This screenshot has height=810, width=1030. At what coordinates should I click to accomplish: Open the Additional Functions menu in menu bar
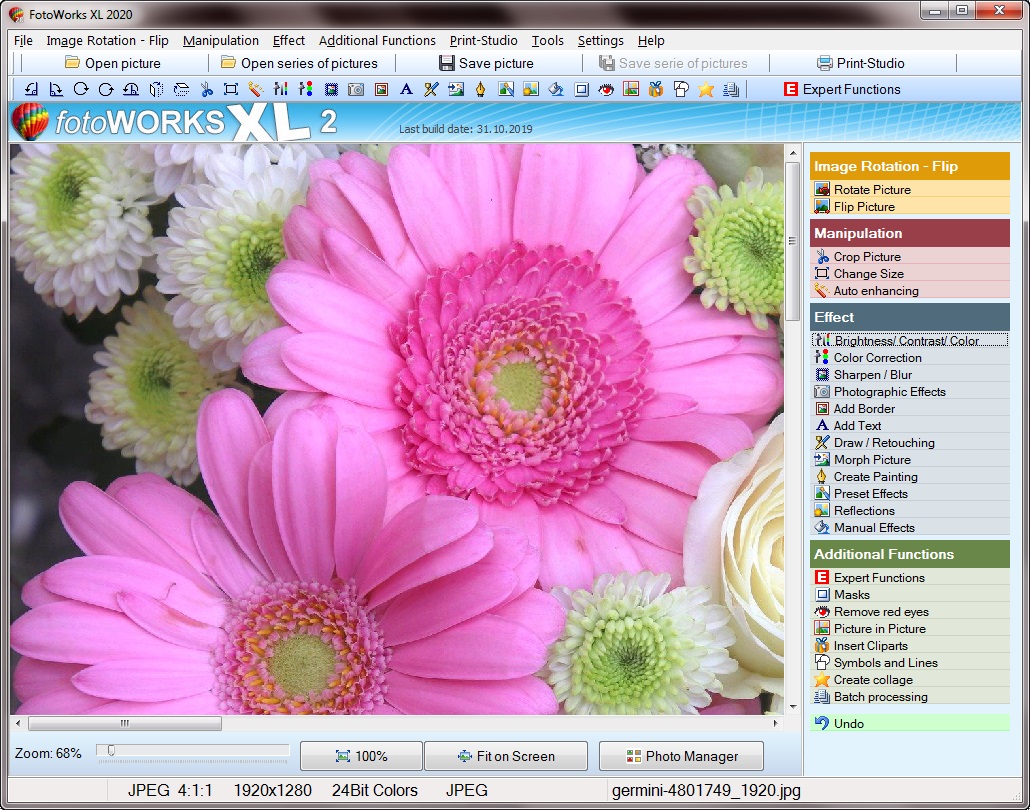(377, 41)
